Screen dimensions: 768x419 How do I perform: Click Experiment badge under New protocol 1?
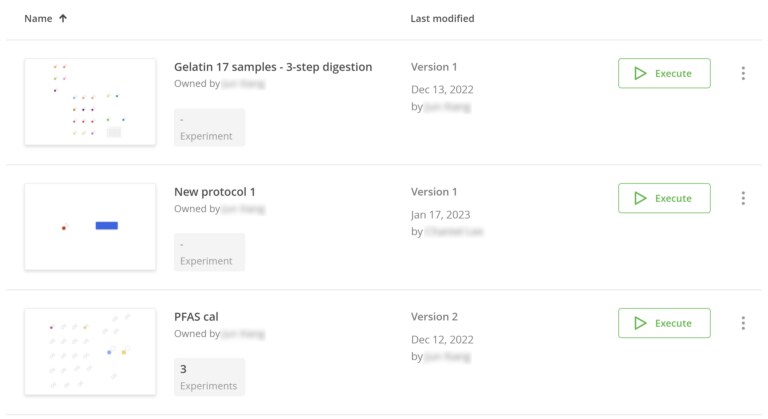pos(209,252)
